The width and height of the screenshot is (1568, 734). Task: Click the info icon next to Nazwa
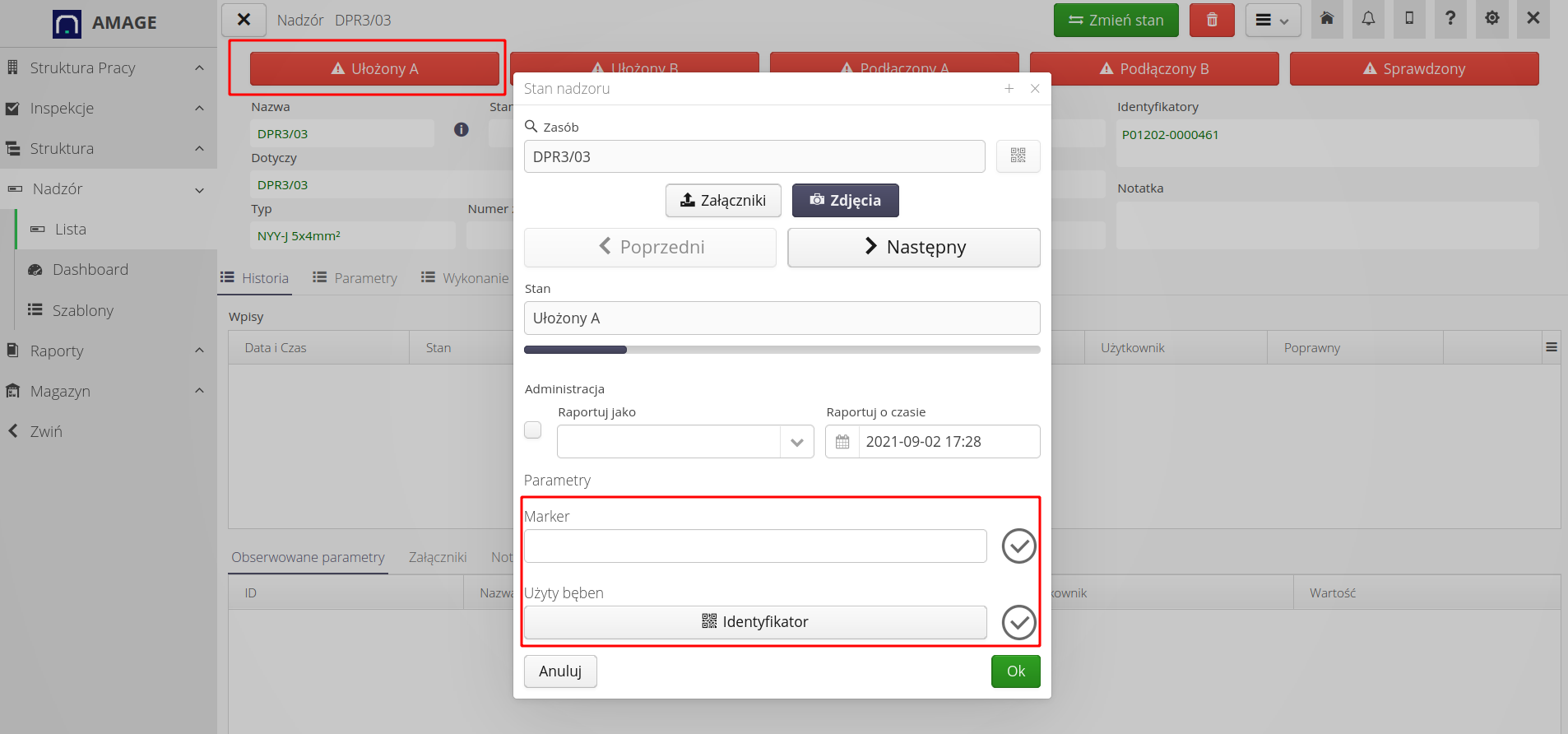click(x=462, y=130)
